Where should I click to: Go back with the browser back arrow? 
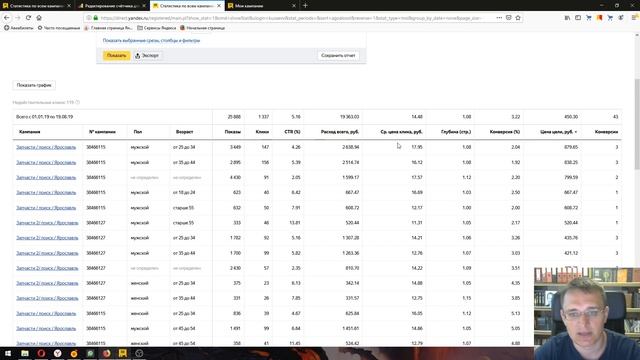(7, 18)
